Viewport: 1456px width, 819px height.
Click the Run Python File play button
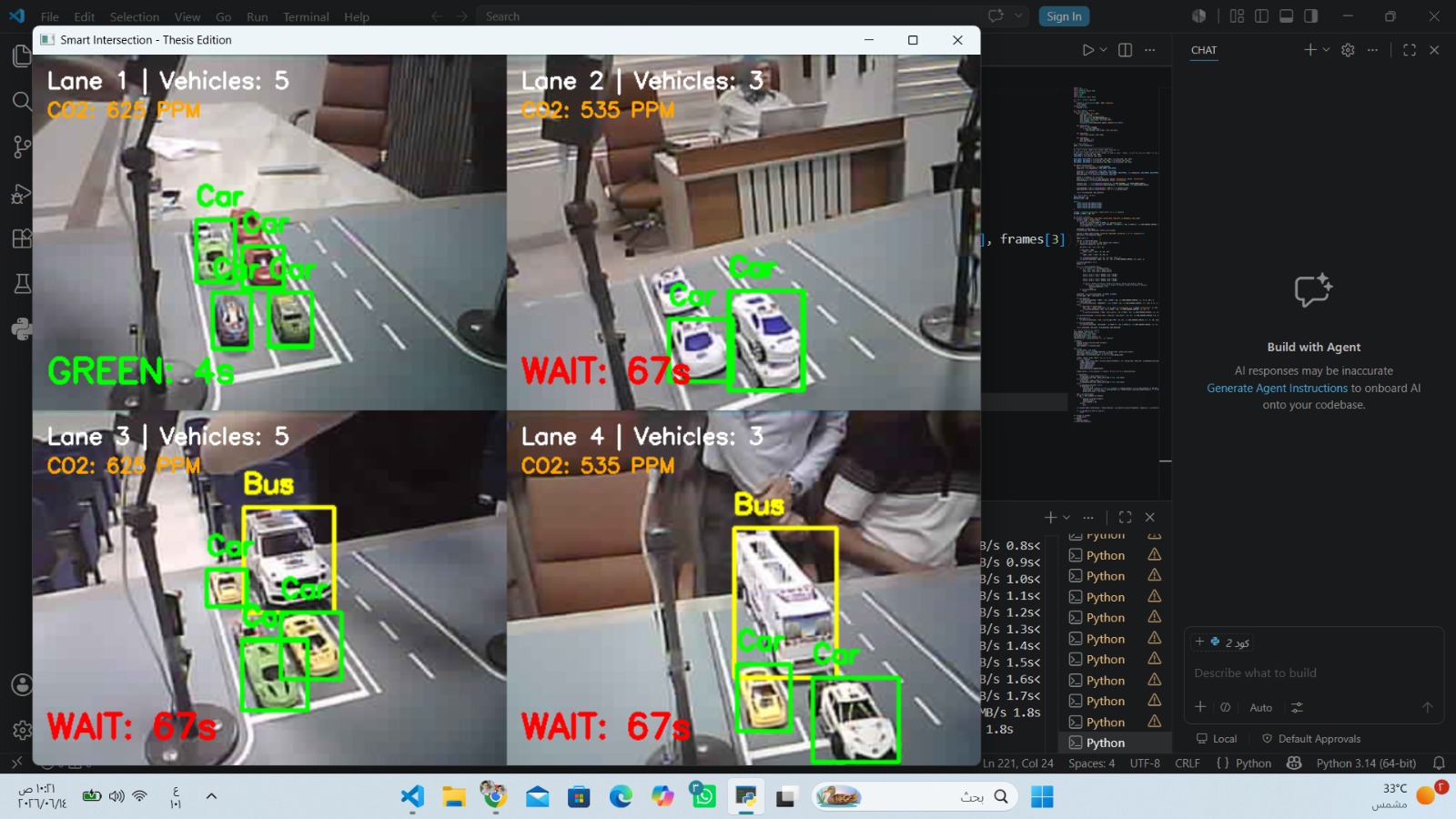click(1087, 50)
